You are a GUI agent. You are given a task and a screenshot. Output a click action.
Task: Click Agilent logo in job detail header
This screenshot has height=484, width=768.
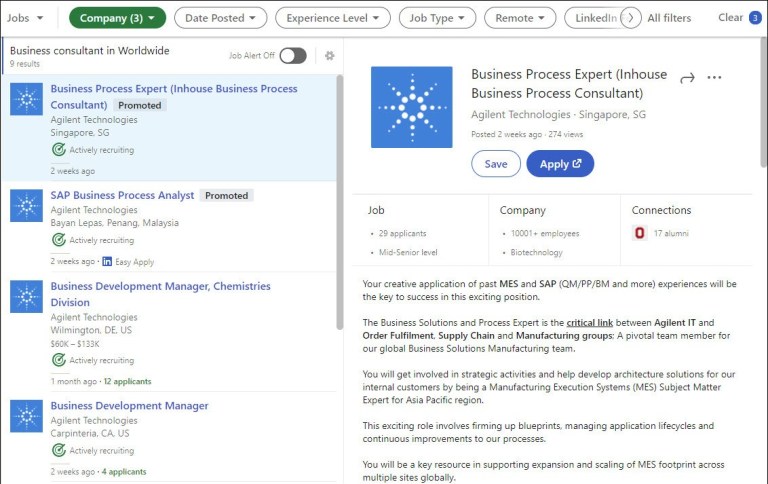pyautogui.click(x=411, y=107)
